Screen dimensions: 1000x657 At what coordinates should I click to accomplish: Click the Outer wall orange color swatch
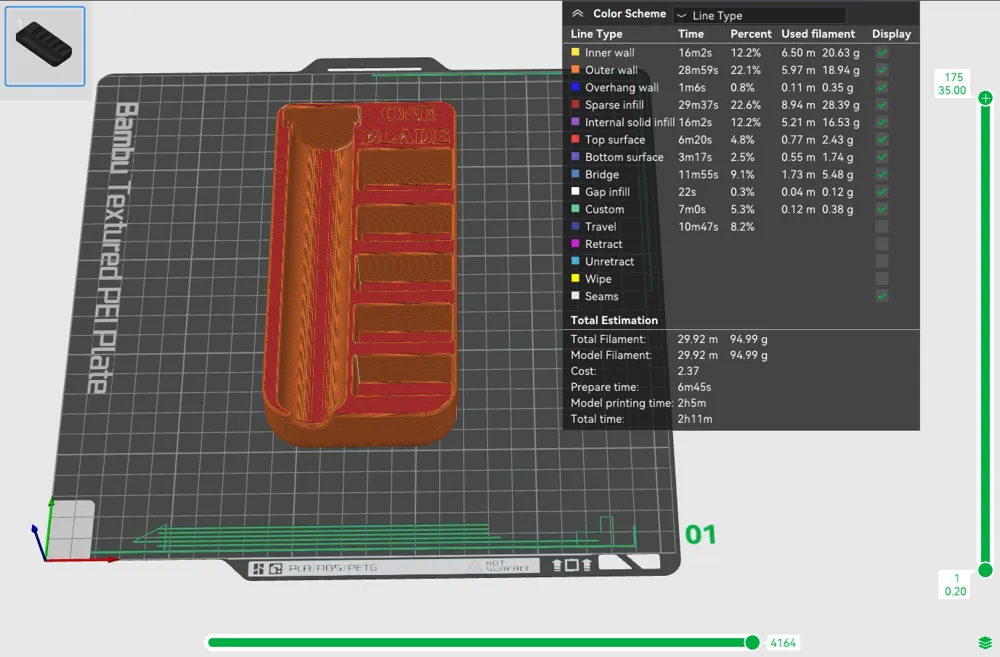[575, 70]
